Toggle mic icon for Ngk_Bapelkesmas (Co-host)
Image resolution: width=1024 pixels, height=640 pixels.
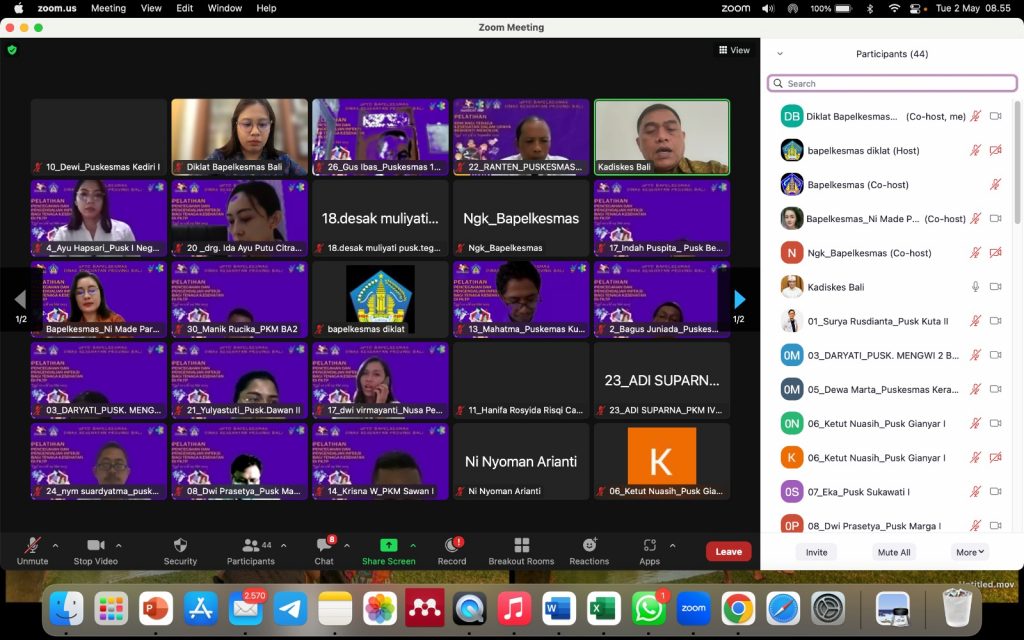975,253
